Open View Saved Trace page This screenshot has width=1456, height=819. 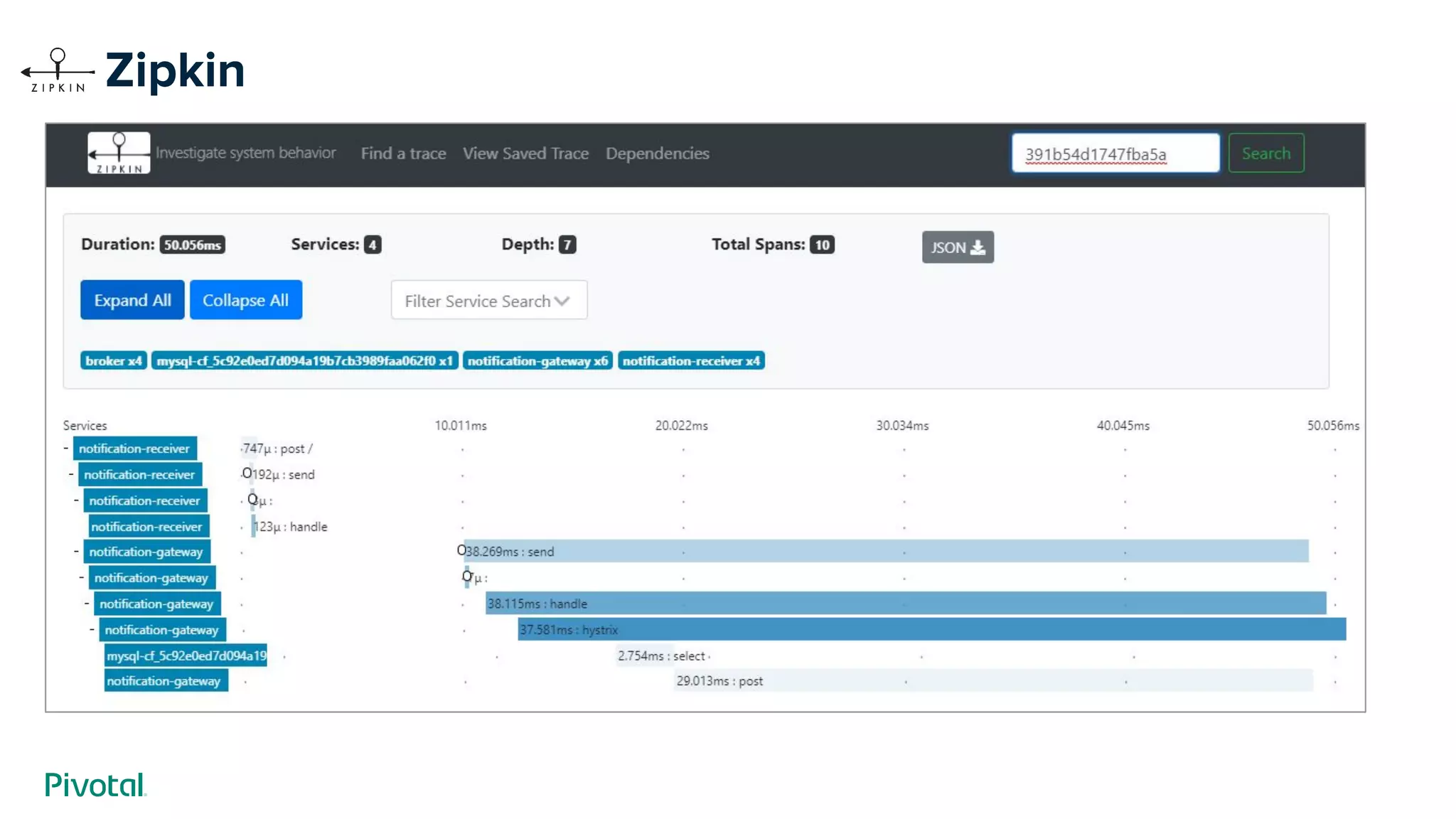tap(525, 154)
